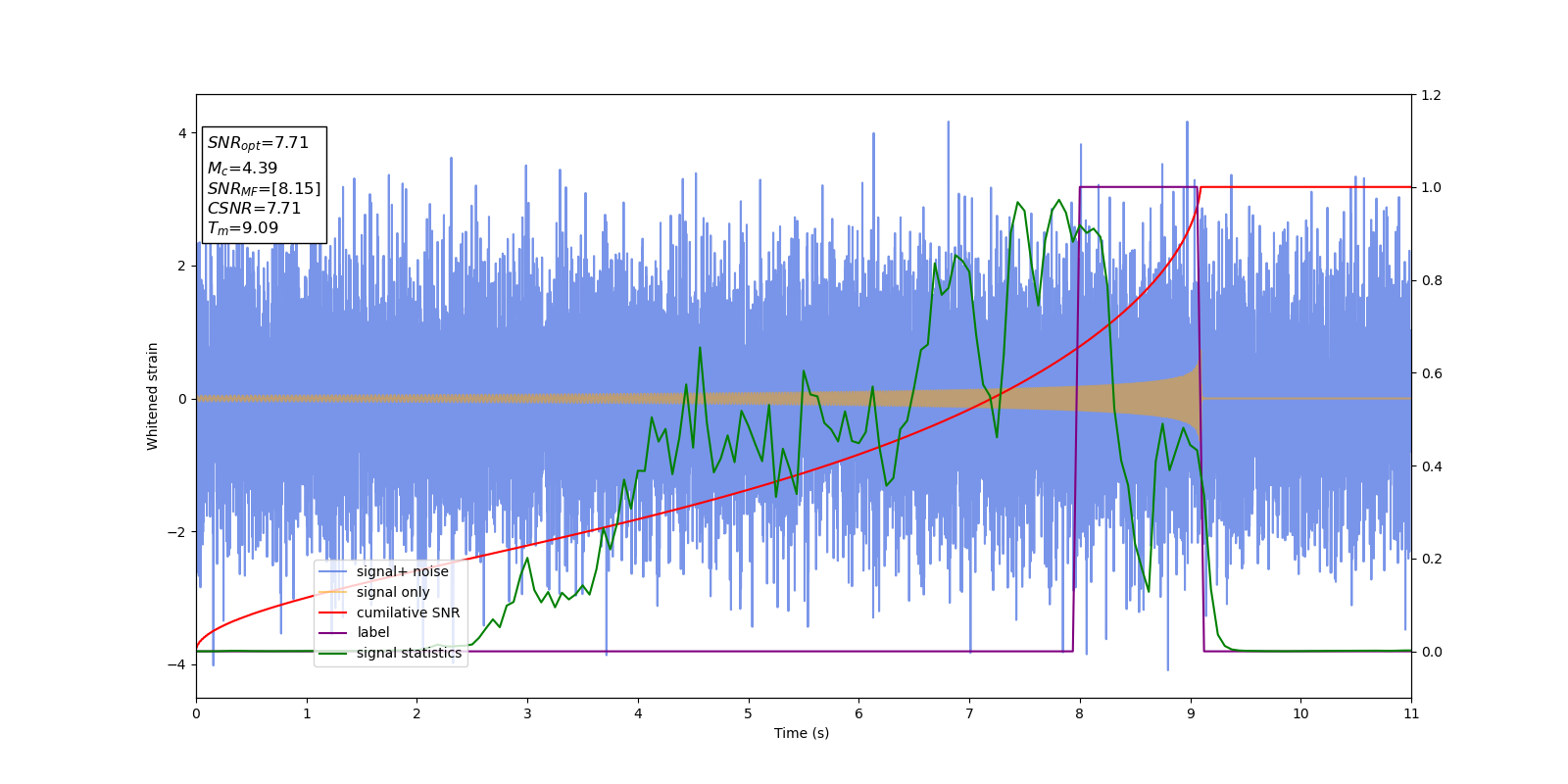The height and width of the screenshot is (784, 1568).
Task: Click x-axis tick label 8
Action: 1080,713
